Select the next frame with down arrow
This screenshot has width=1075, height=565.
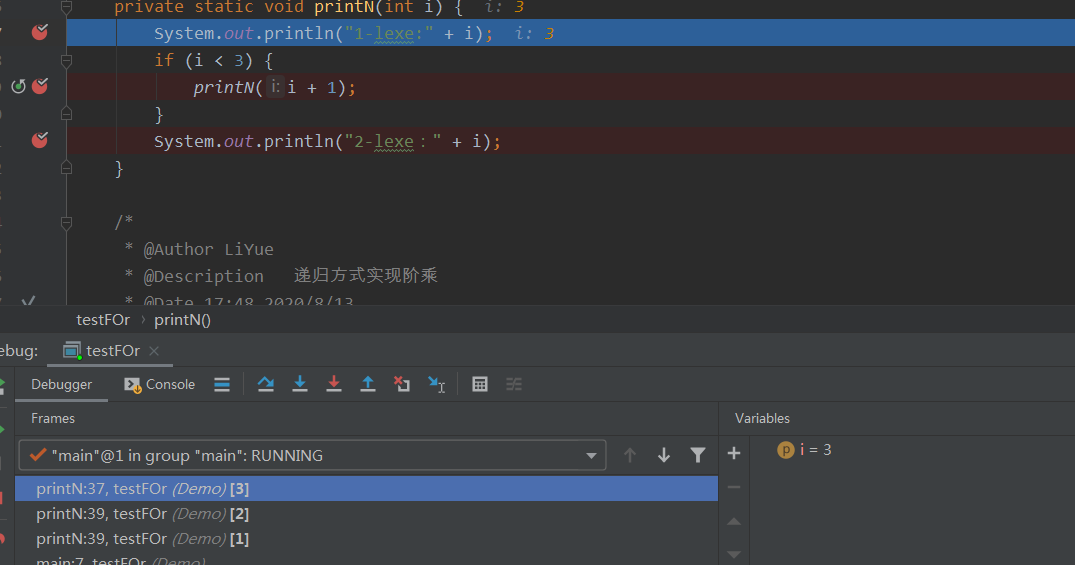(664, 455)
